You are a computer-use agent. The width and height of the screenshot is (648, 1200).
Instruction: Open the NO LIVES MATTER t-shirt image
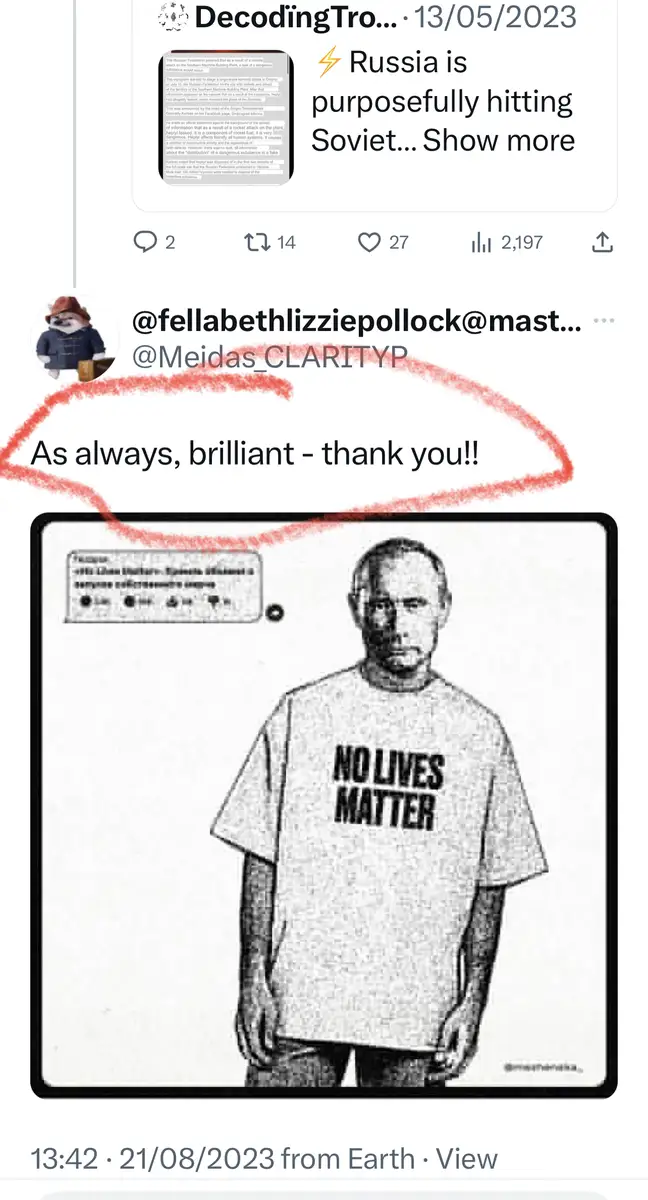tap(324, 806)
